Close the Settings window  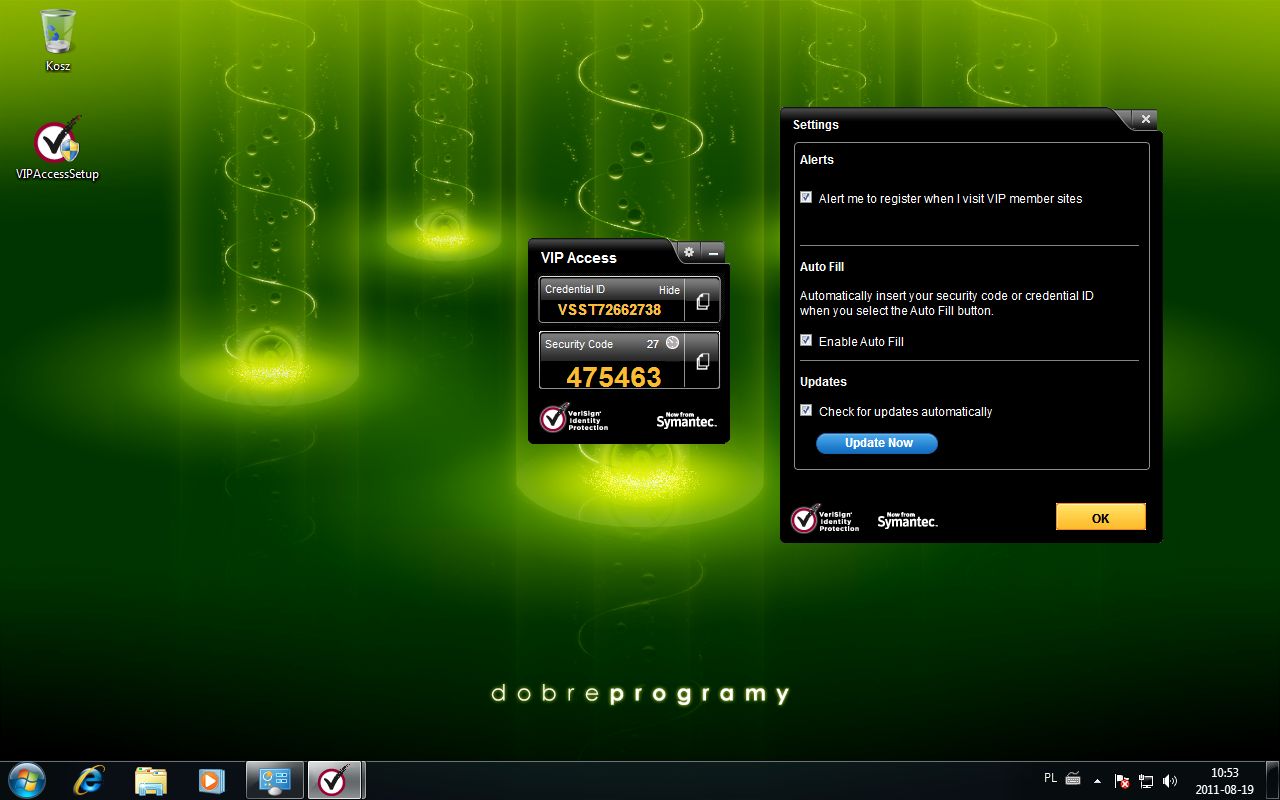pyautogui.click(x=1146, y=119)
